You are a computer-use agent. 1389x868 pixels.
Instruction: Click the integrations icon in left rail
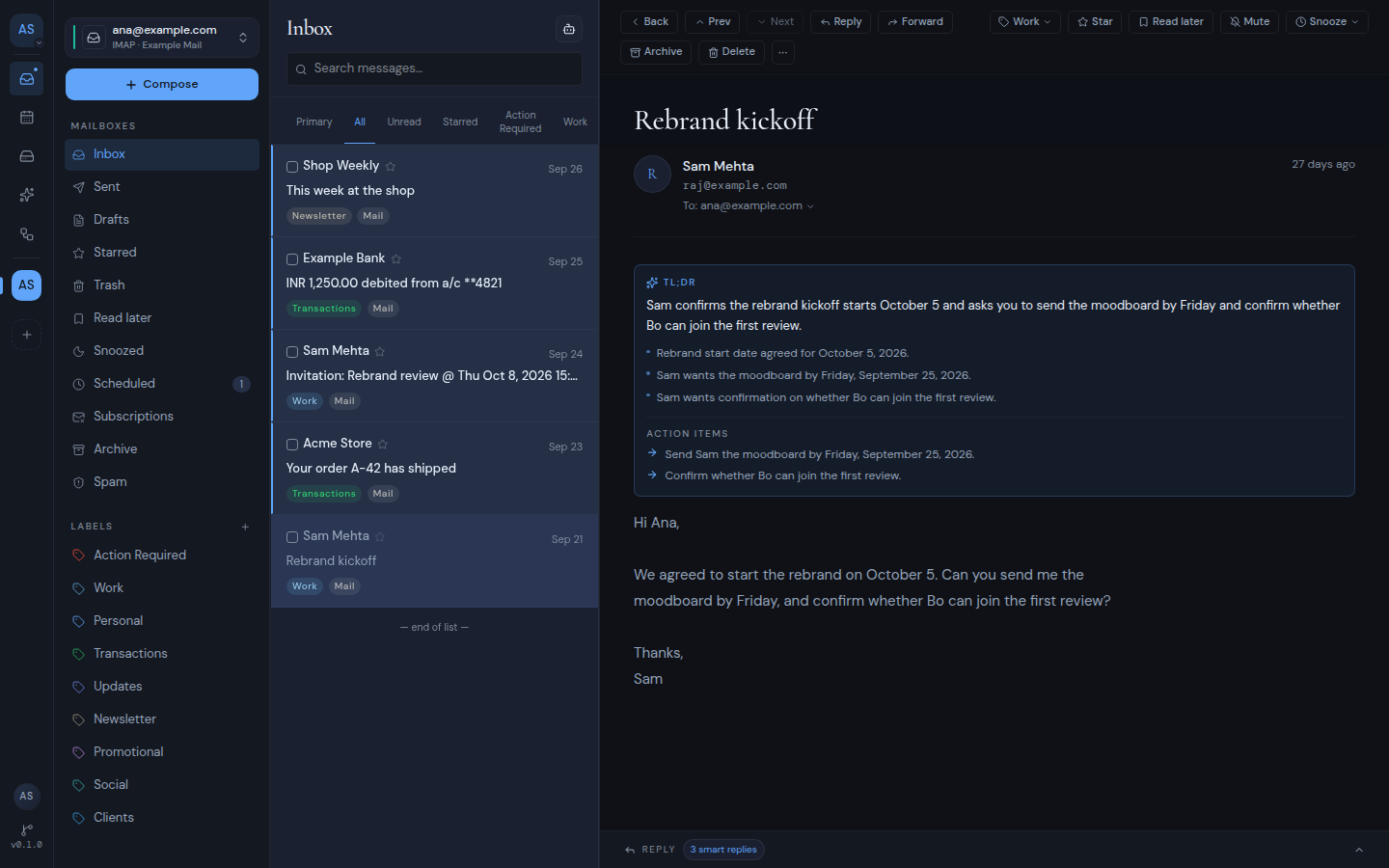pyautogui.click(x=27, y=234)
